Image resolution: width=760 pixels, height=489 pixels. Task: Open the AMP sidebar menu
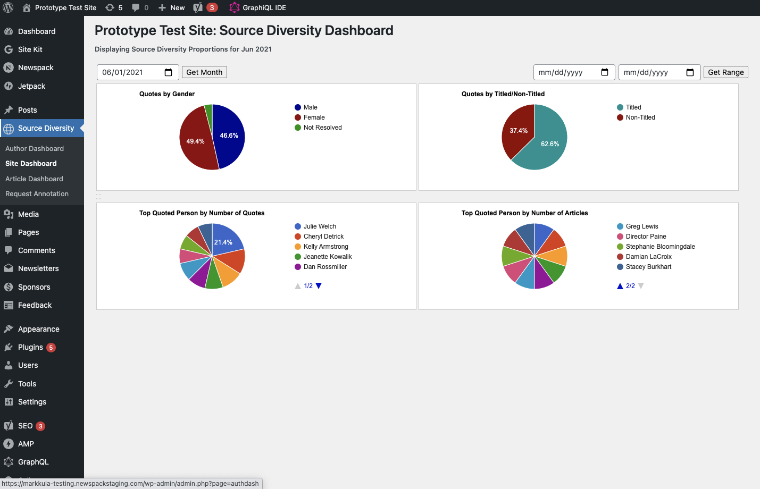[x=26, y=443]
